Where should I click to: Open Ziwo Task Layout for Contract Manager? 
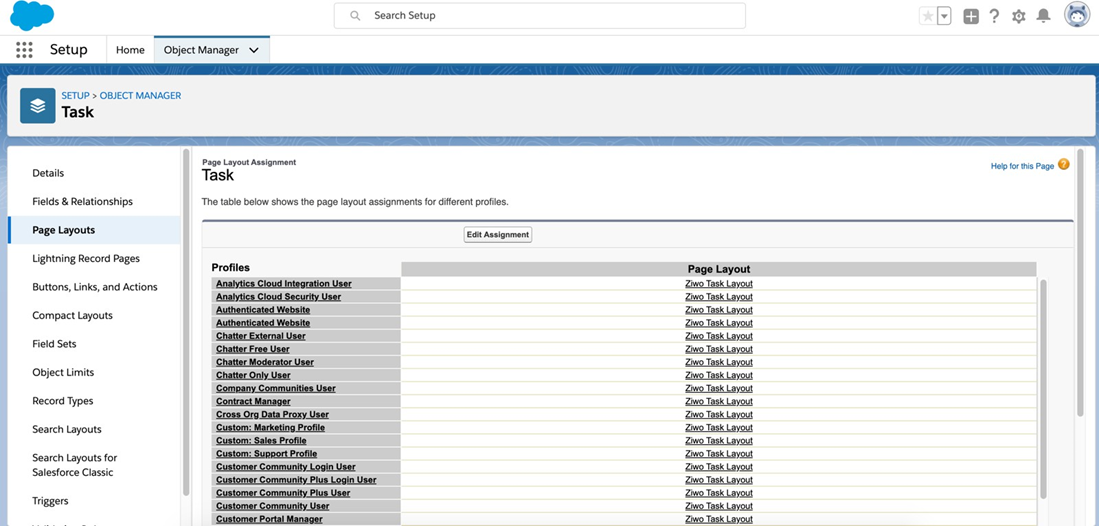(718, 401)
